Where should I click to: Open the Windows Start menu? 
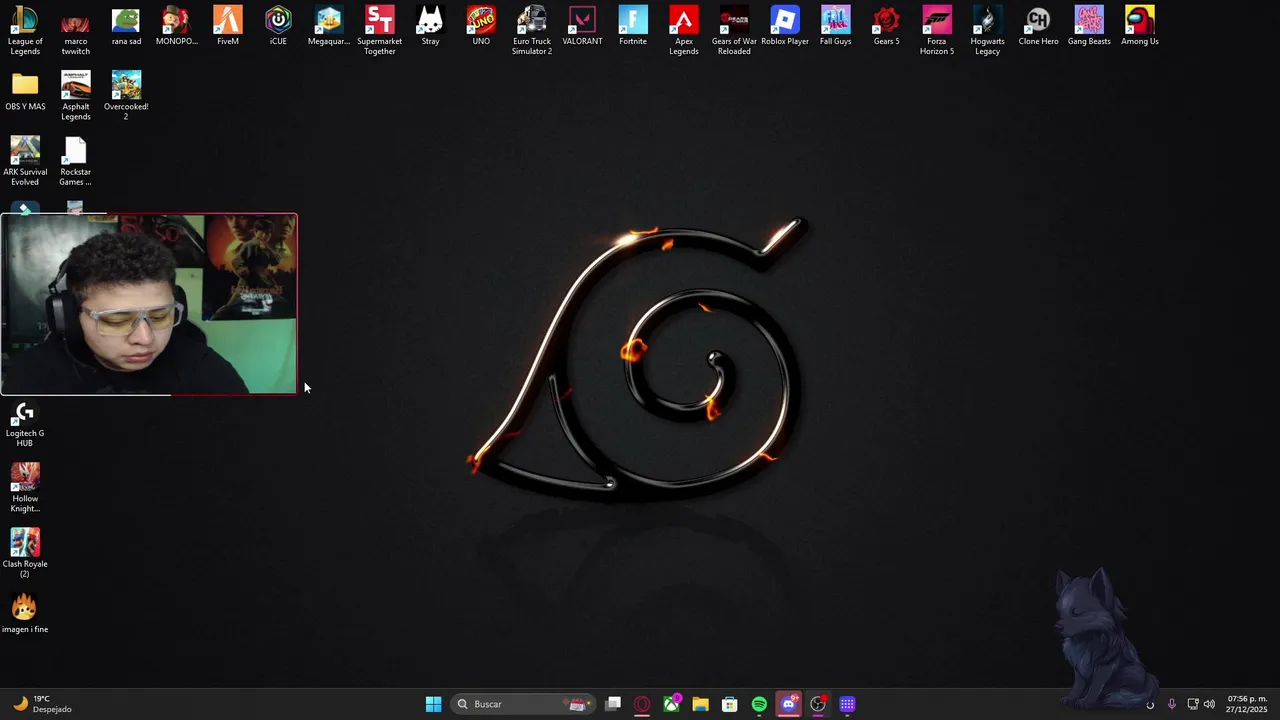click(433, 704)
